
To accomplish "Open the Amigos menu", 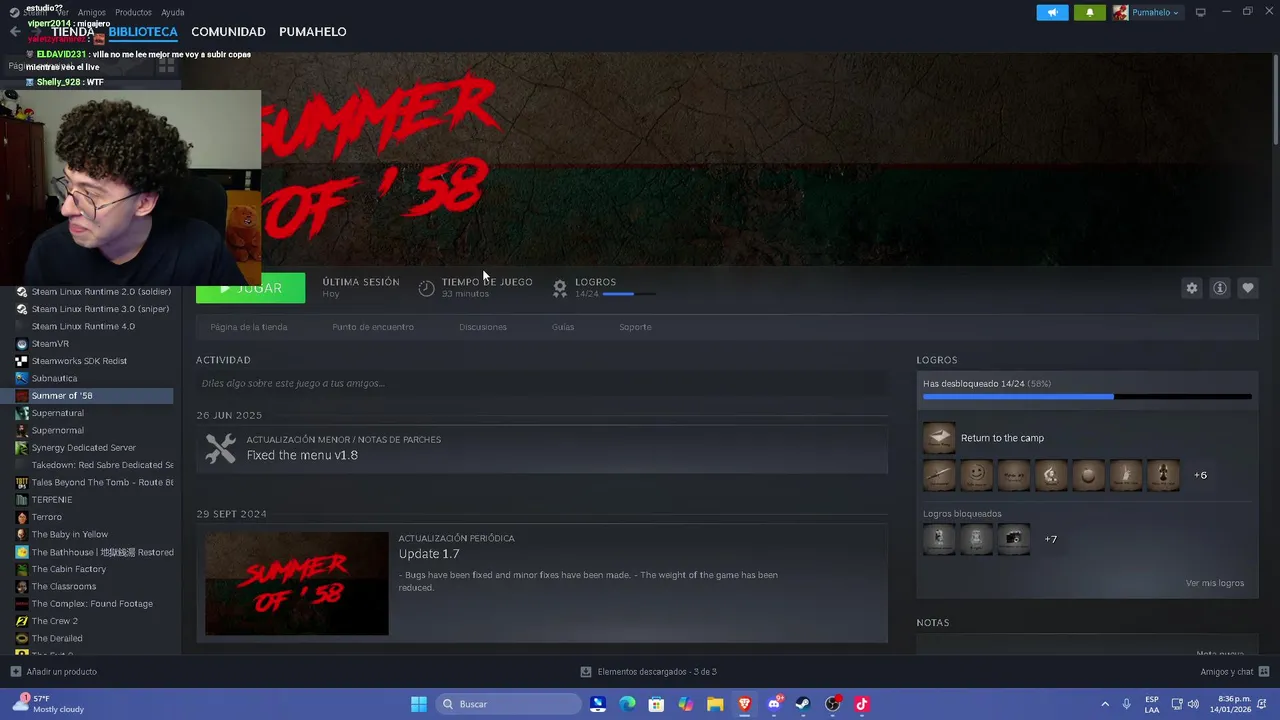I will (x=91, y=13).
